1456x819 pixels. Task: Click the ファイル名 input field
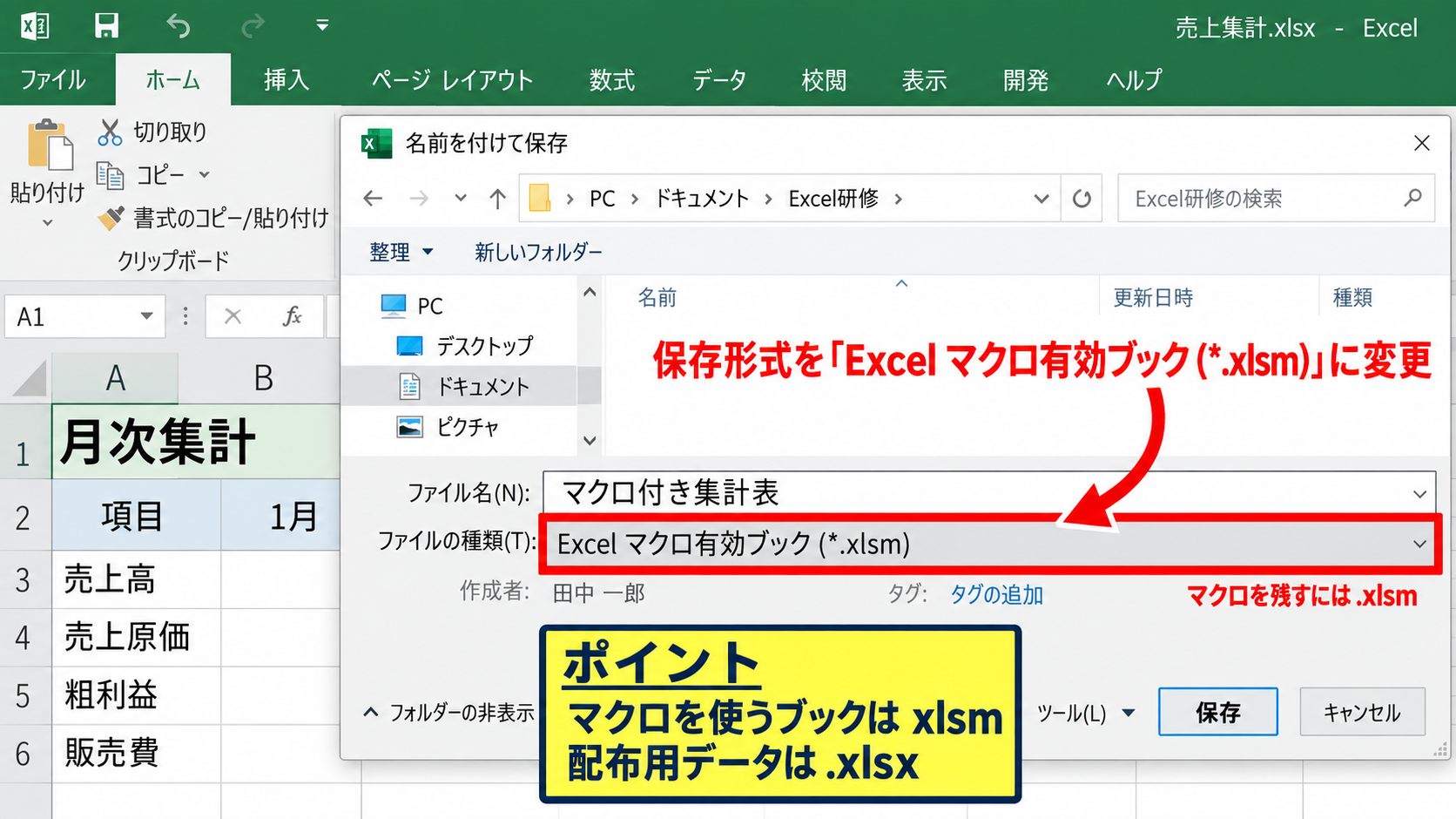988,493
